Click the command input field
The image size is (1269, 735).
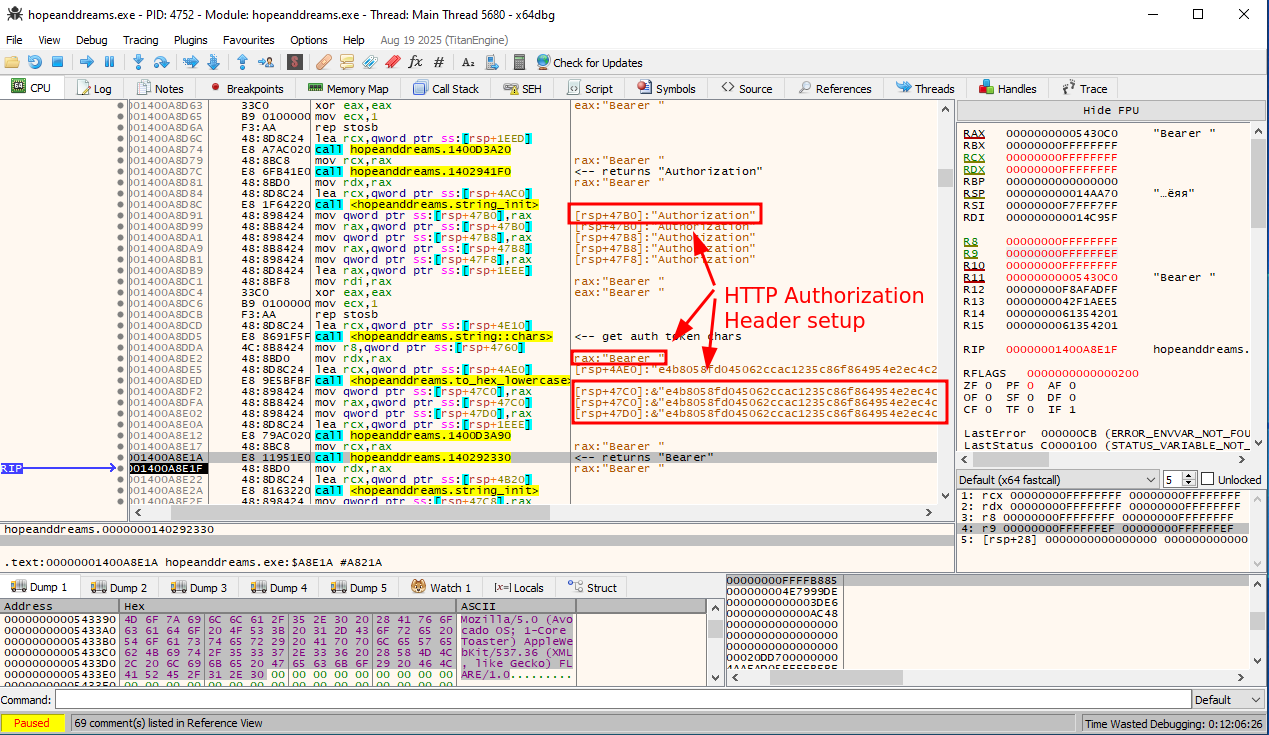click(623, 699)
